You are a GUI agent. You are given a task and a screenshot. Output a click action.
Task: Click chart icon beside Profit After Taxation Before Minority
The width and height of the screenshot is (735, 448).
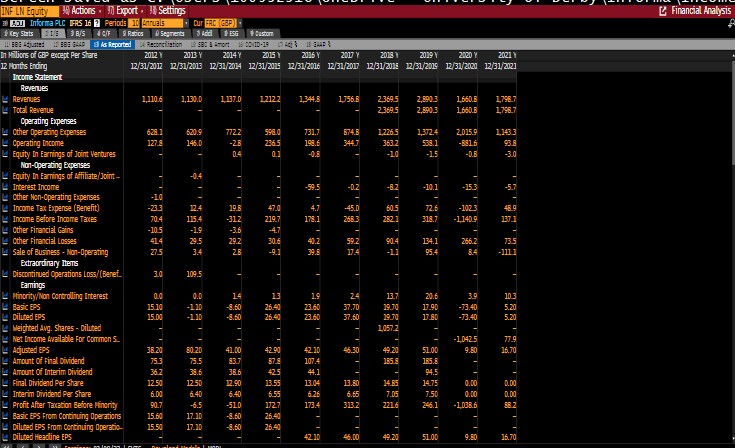tap(5, 405)
